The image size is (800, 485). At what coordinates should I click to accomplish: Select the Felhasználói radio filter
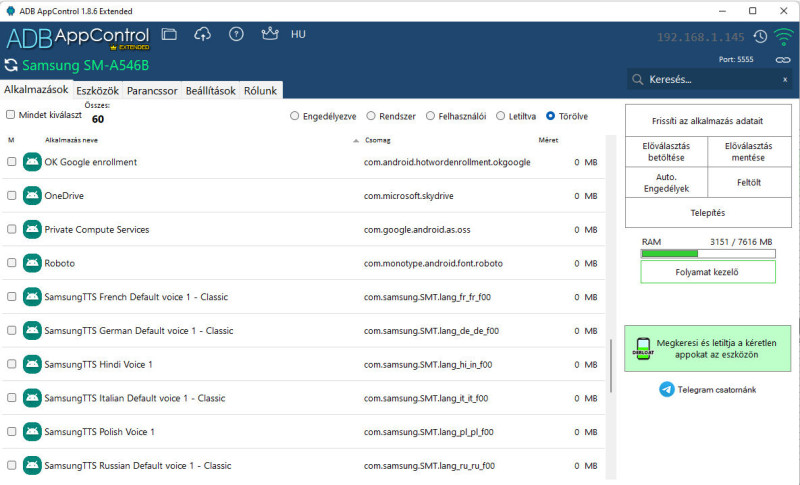(x=430, y=116)
